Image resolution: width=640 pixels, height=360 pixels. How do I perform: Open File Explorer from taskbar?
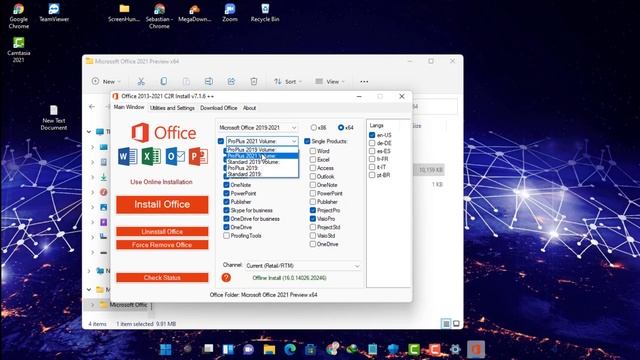[x=269, y=349]
